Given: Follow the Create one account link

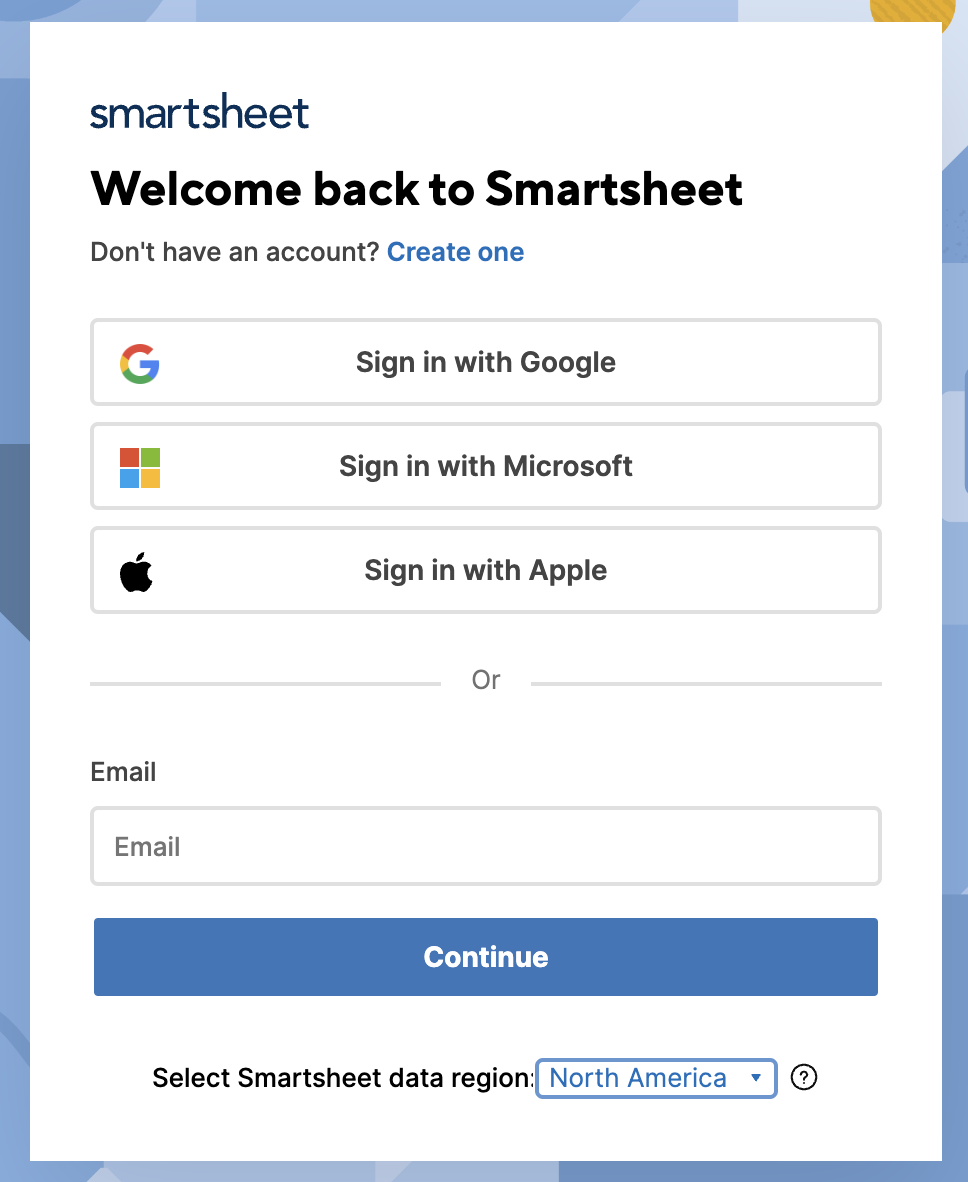Looking at the screenshot, I should click(455, 252).
